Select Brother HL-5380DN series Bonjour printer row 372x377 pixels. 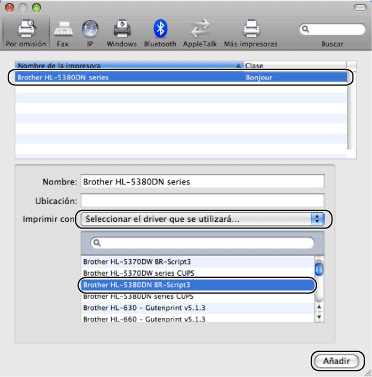pyautogui.click(x=181, y=77)
